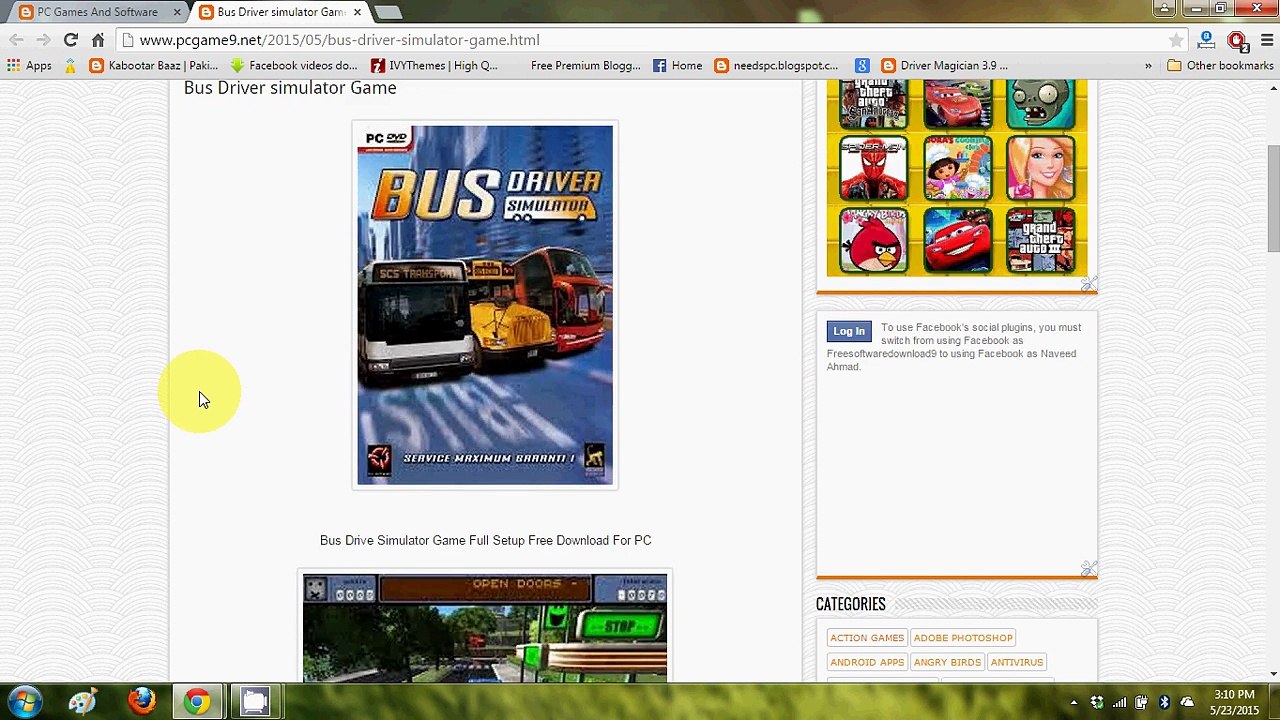
Task: Close the Bus Driver simulator tab
Action: click(x=357, y=12)
